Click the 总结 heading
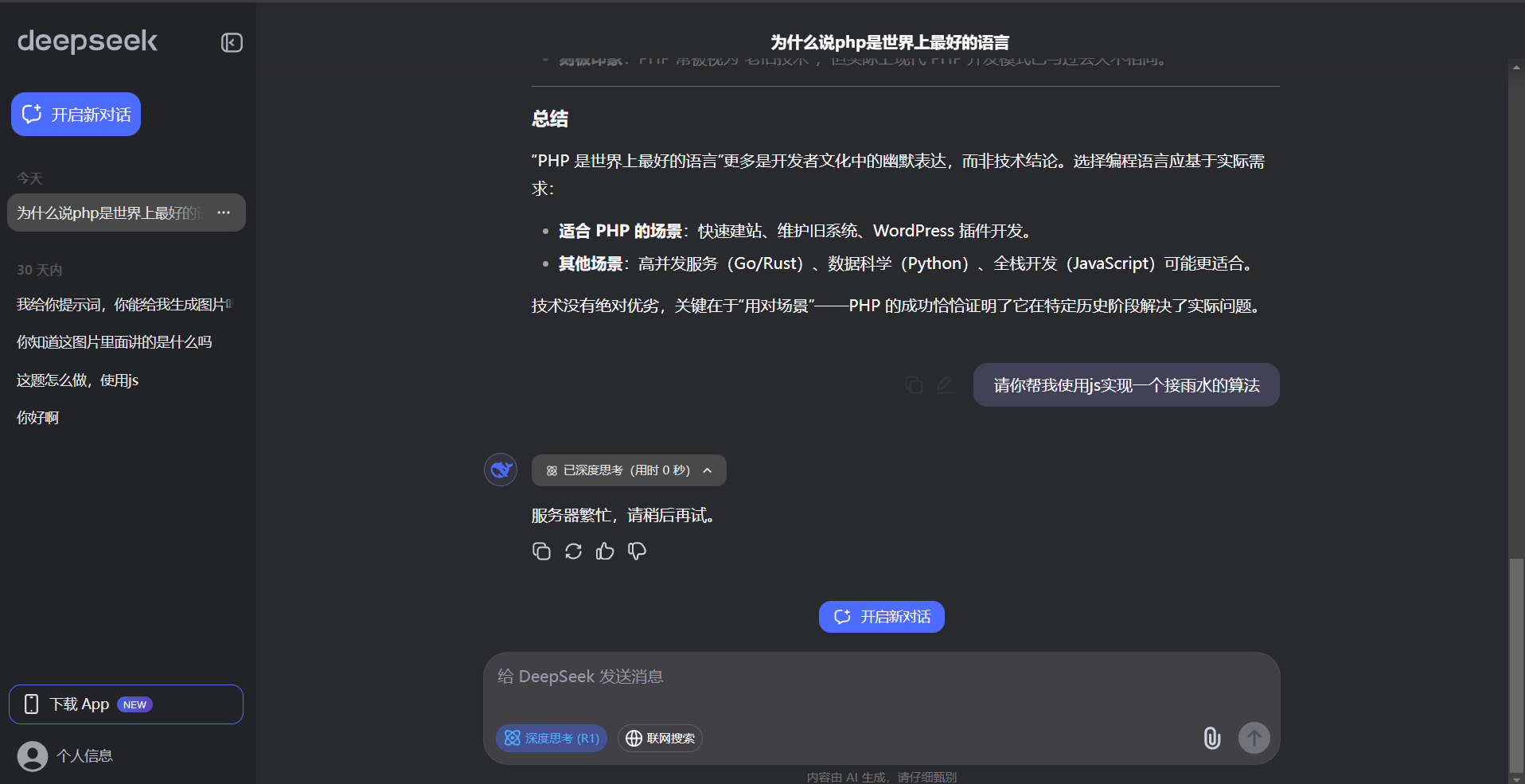 tap(550, 119)
